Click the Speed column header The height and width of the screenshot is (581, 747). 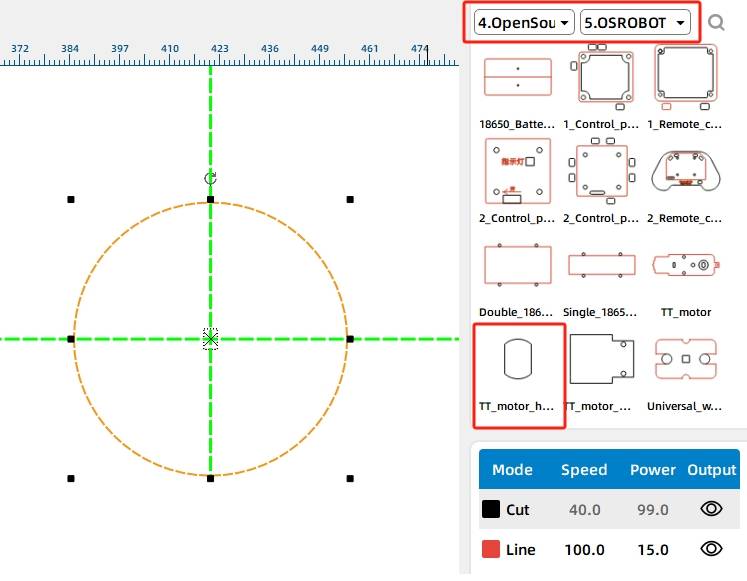pos(584,470)
